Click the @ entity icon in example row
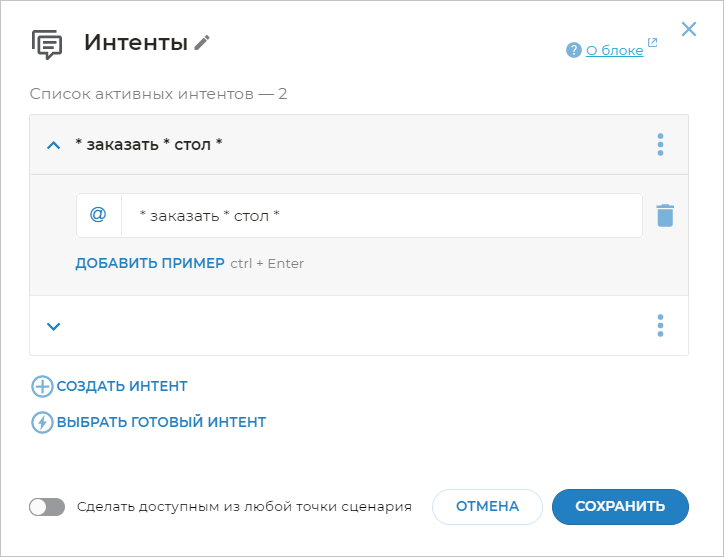The width and height of the screenshot is (724, 557). click(x=98, y=215)
